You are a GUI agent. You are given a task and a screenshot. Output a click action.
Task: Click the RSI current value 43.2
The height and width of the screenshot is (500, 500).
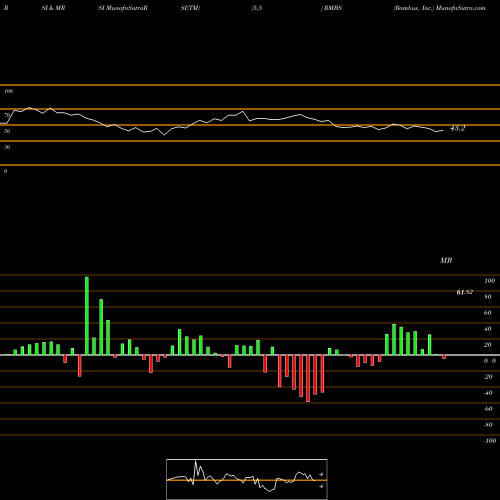[457, 128]
